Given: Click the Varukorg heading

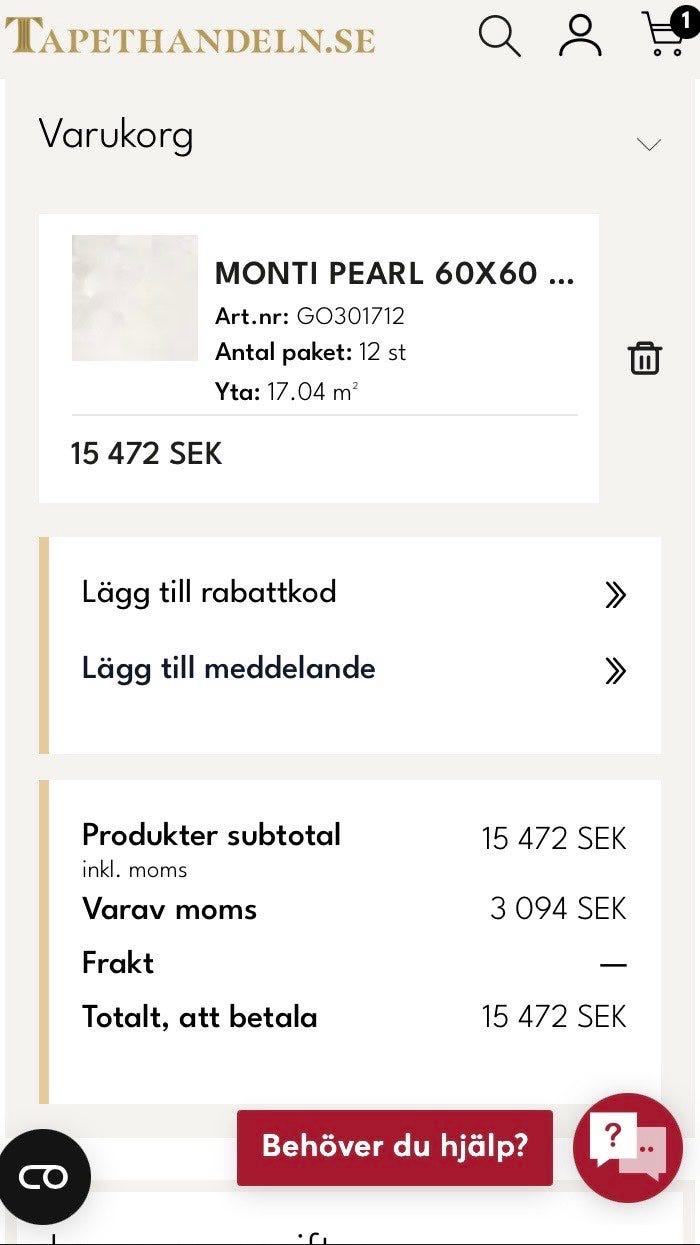Looking at the screenshot, I should [116, 135].
